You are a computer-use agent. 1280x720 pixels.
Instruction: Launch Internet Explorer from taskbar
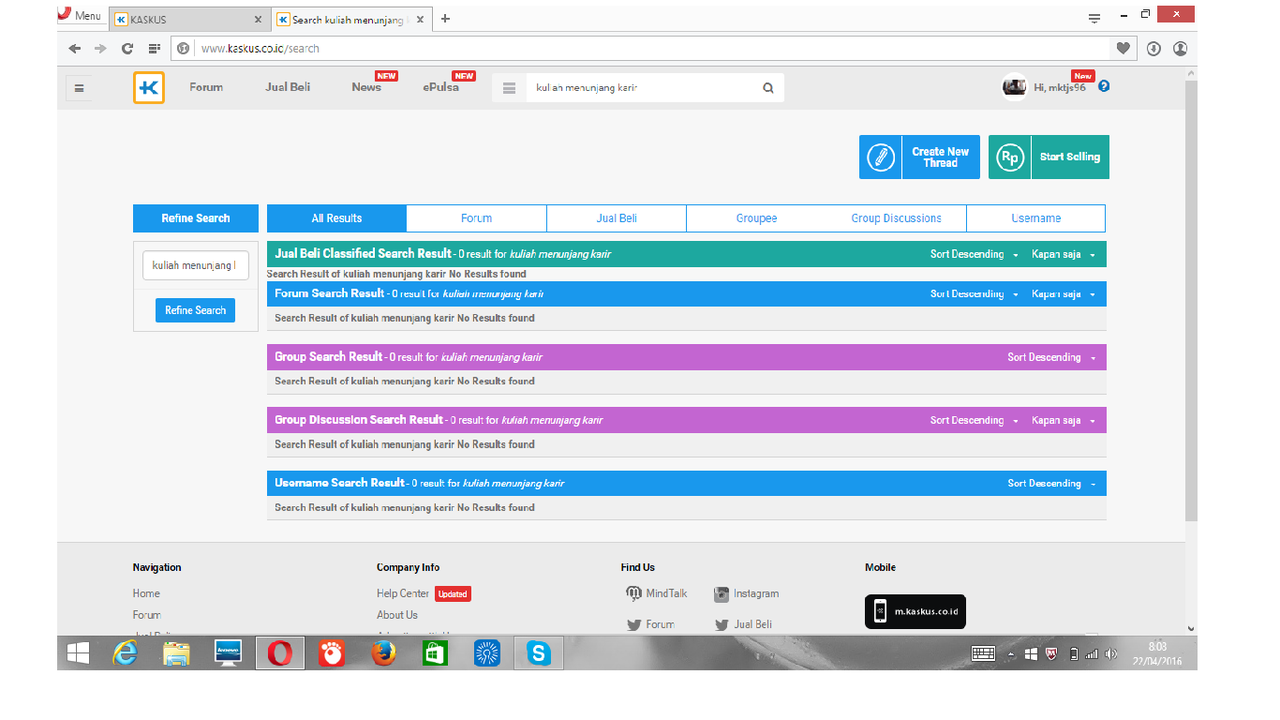(125, 654)
